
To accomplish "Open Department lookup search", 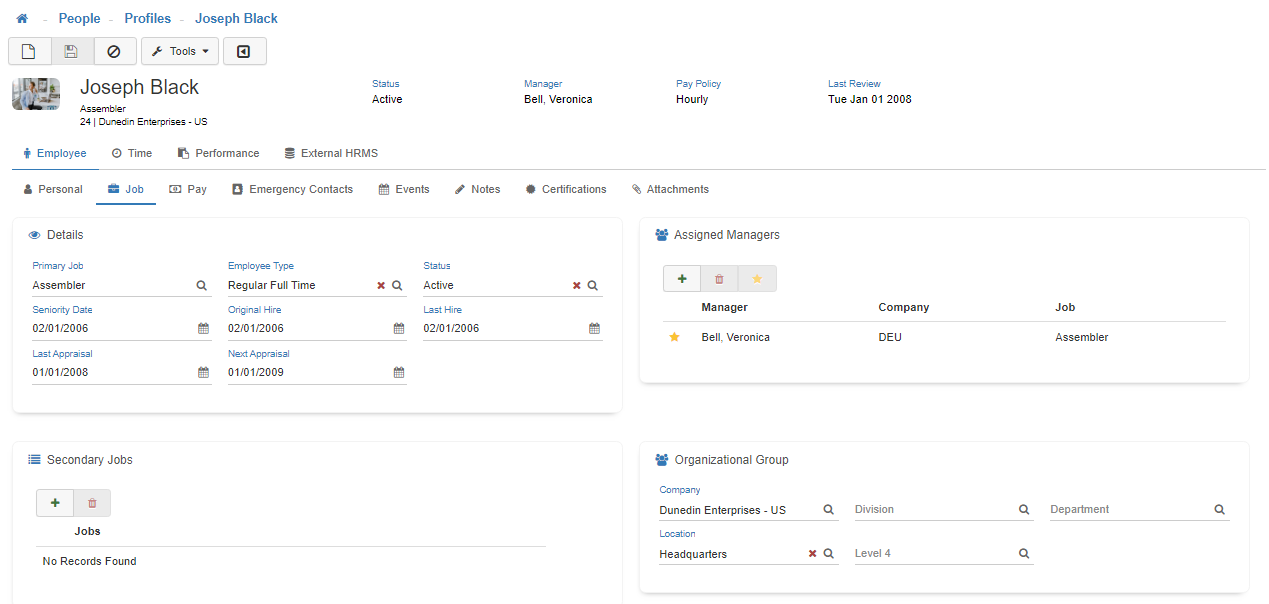I will 1219,510.
